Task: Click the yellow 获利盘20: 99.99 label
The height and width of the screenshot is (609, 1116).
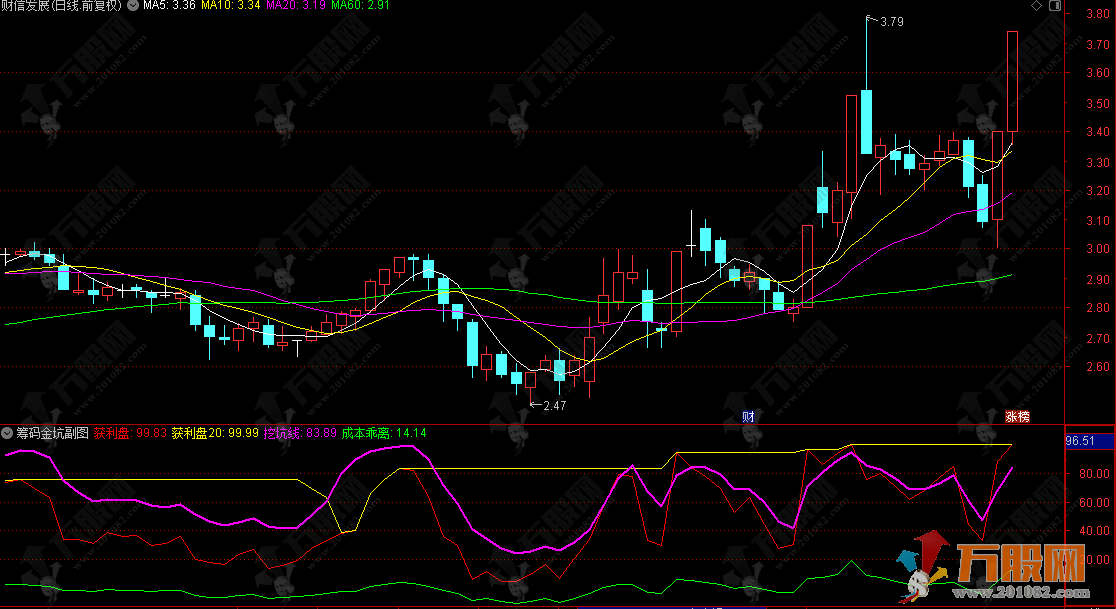Action: click(215, 433)
